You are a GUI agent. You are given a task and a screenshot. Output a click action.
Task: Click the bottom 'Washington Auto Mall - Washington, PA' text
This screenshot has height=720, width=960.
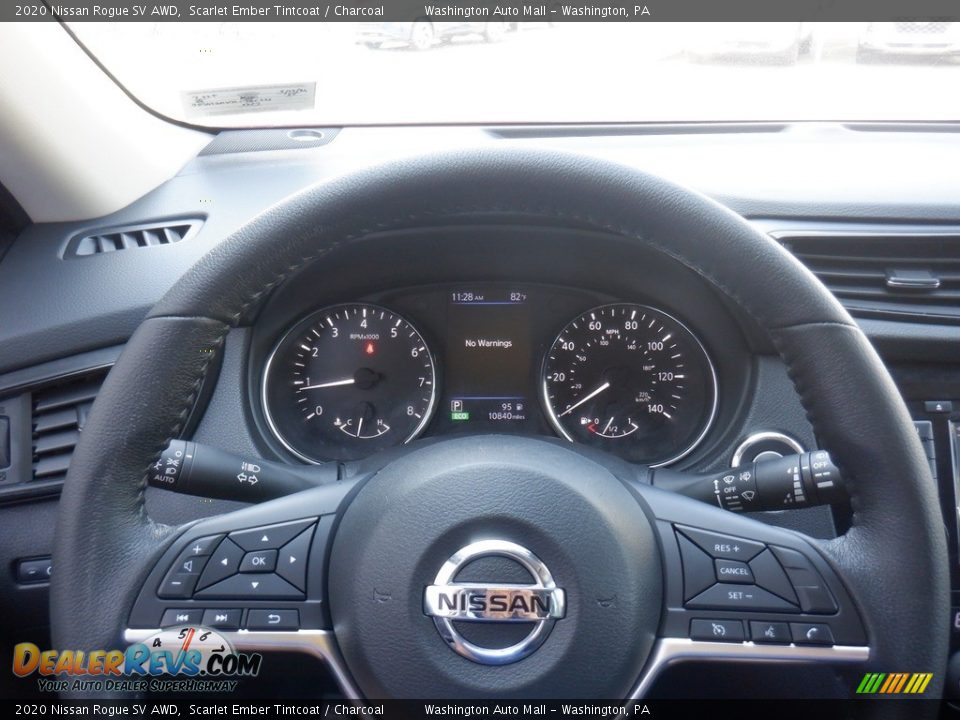pos(537,710)
